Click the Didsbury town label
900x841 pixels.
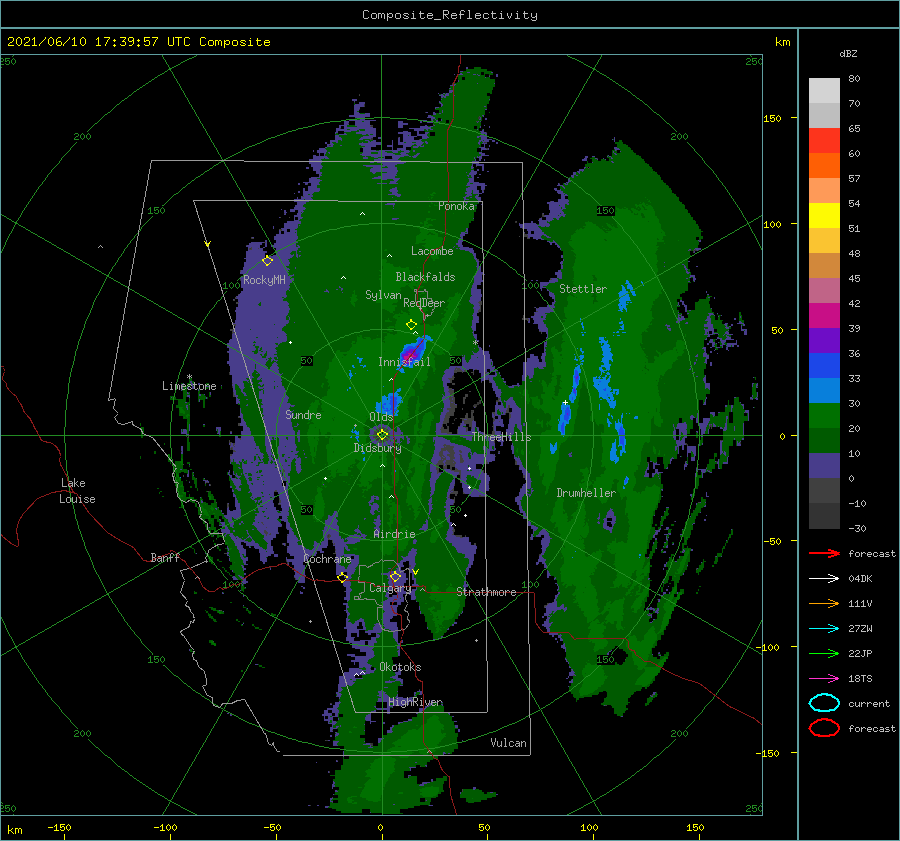(377, 448)
